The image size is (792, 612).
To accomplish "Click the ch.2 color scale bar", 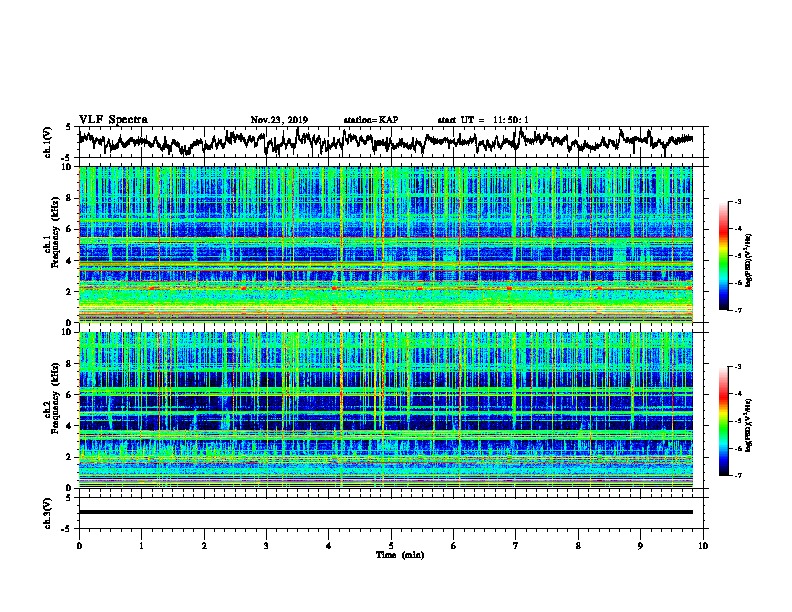I will pos(723,421).
